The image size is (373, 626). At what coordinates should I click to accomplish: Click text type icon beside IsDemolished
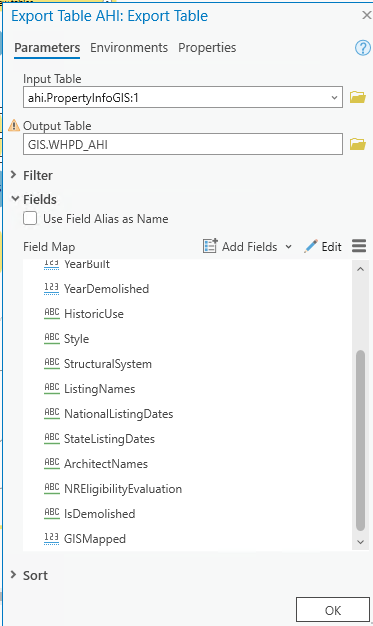[x=52, y=513]
